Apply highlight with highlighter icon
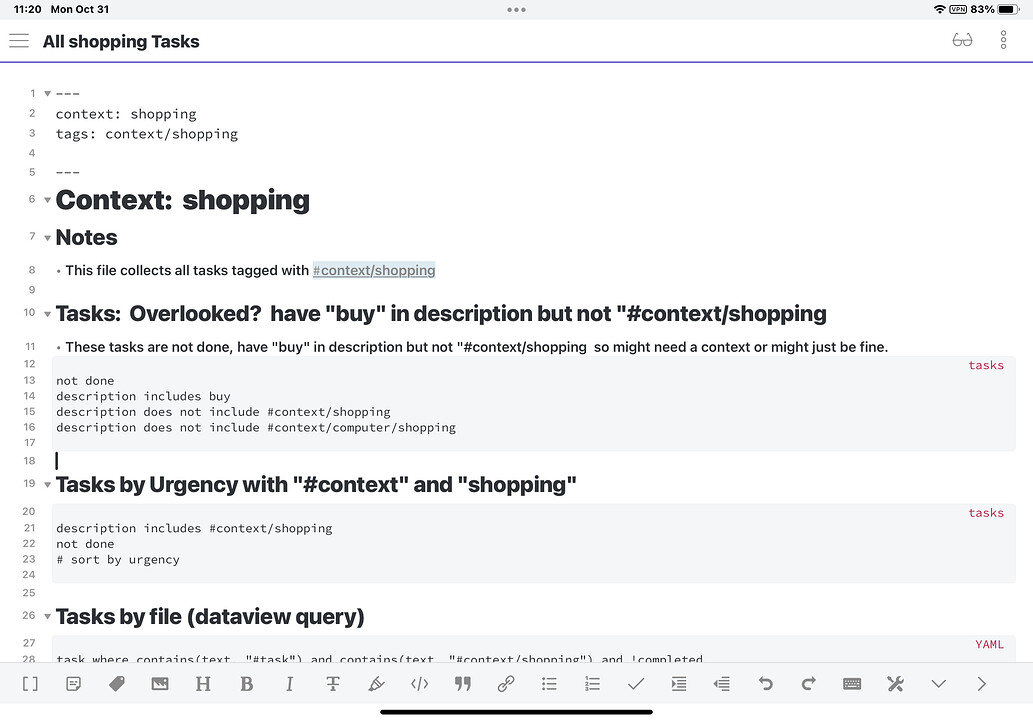 click(x=376, y=684)
